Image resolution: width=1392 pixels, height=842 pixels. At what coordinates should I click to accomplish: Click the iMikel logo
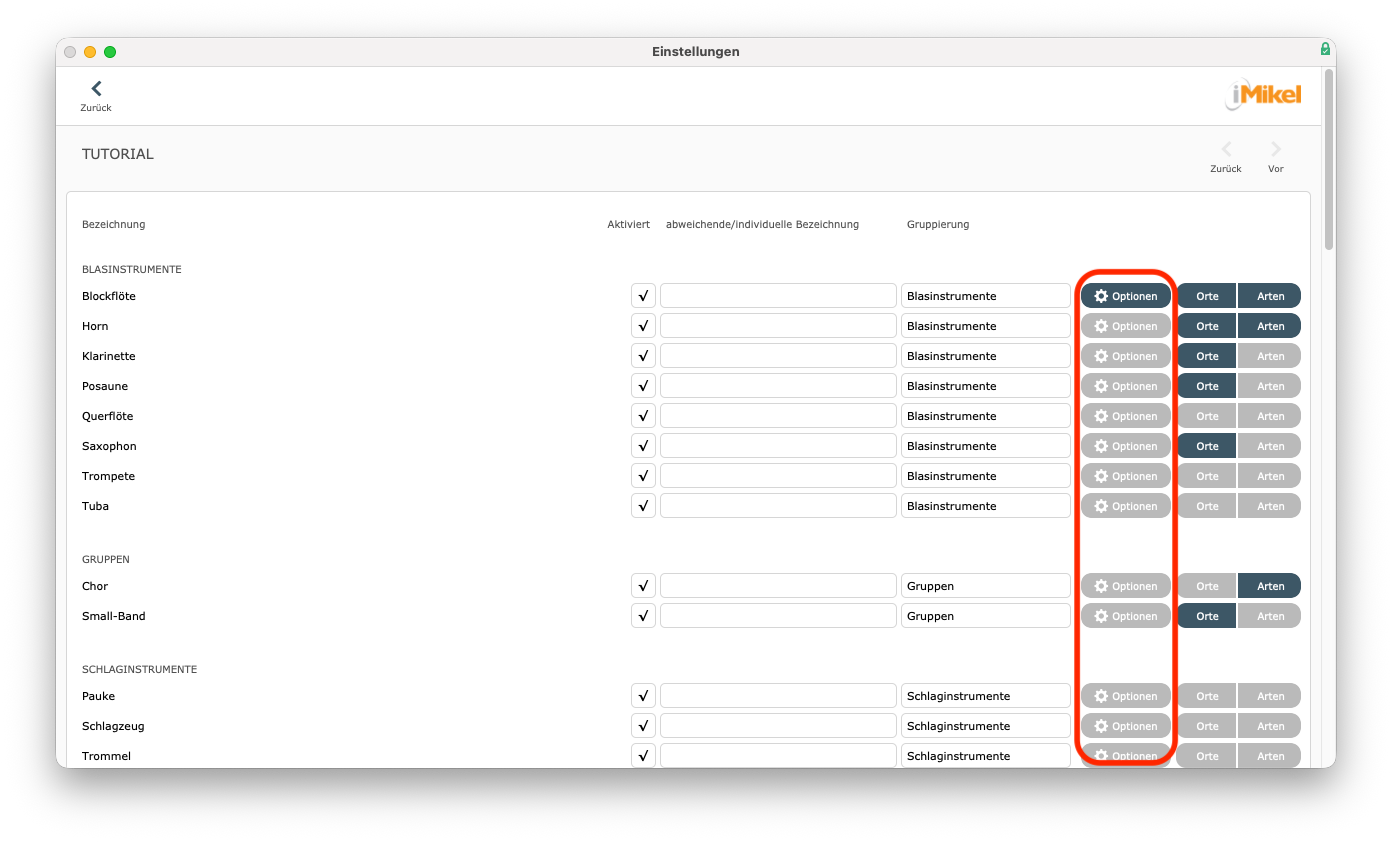pyautogui.click(x=1264, y=95)
